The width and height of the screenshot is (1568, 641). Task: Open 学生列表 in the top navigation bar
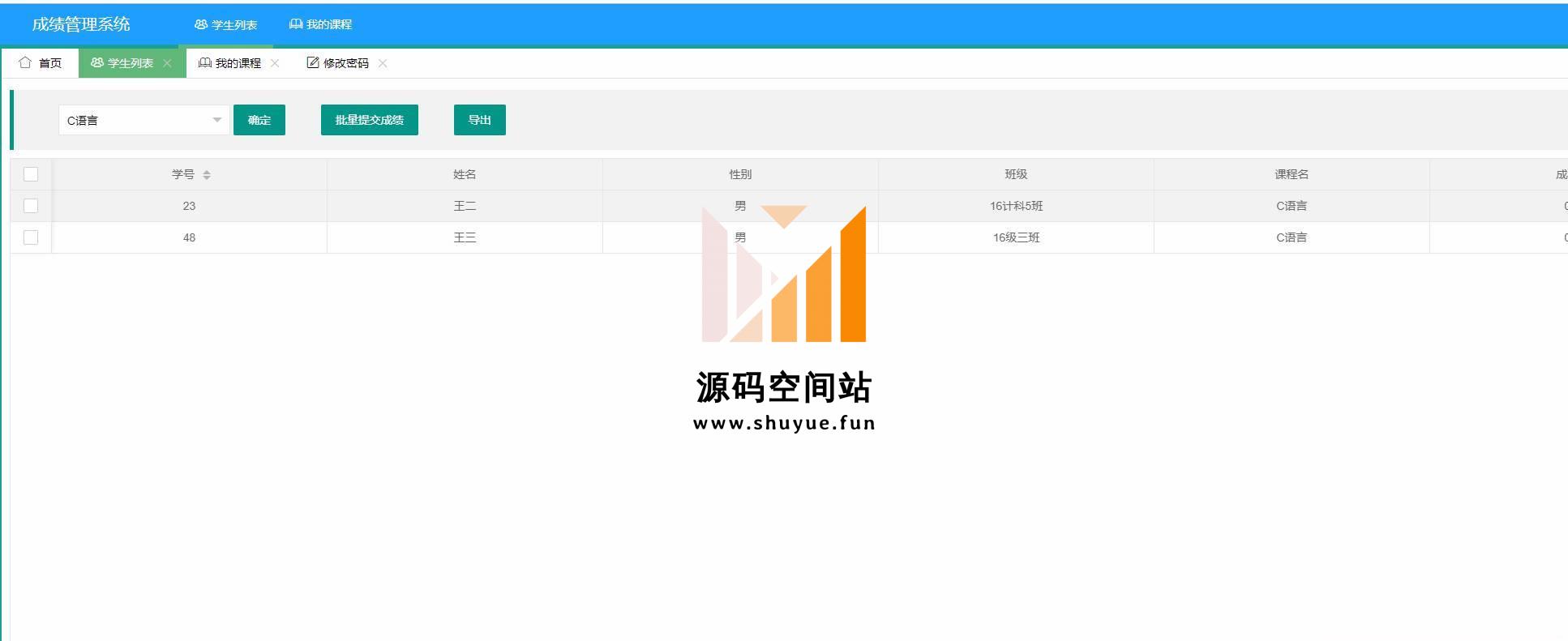[225, 24]
